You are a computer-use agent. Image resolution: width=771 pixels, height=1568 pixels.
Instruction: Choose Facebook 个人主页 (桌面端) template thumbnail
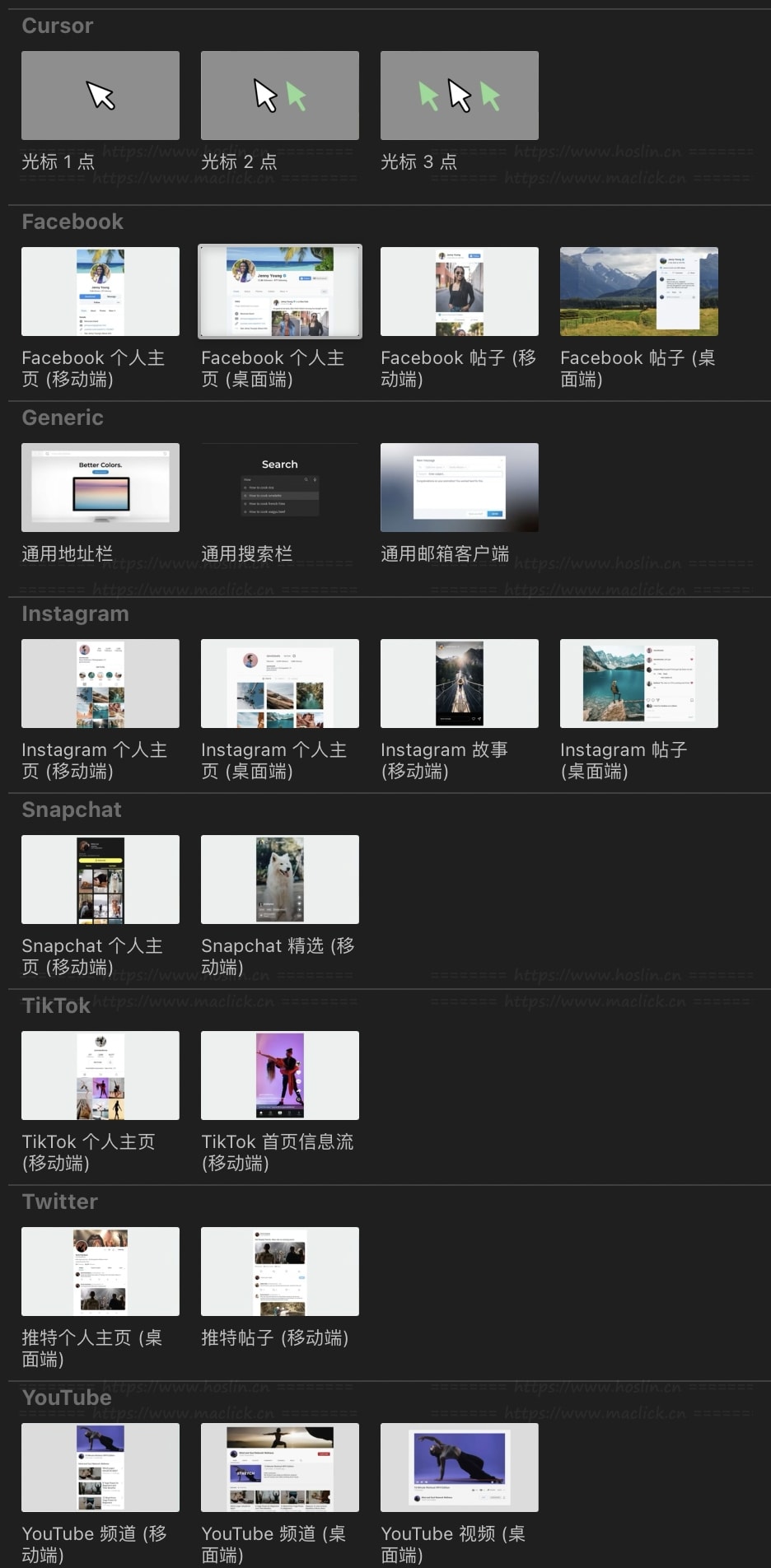click(280, 292)
